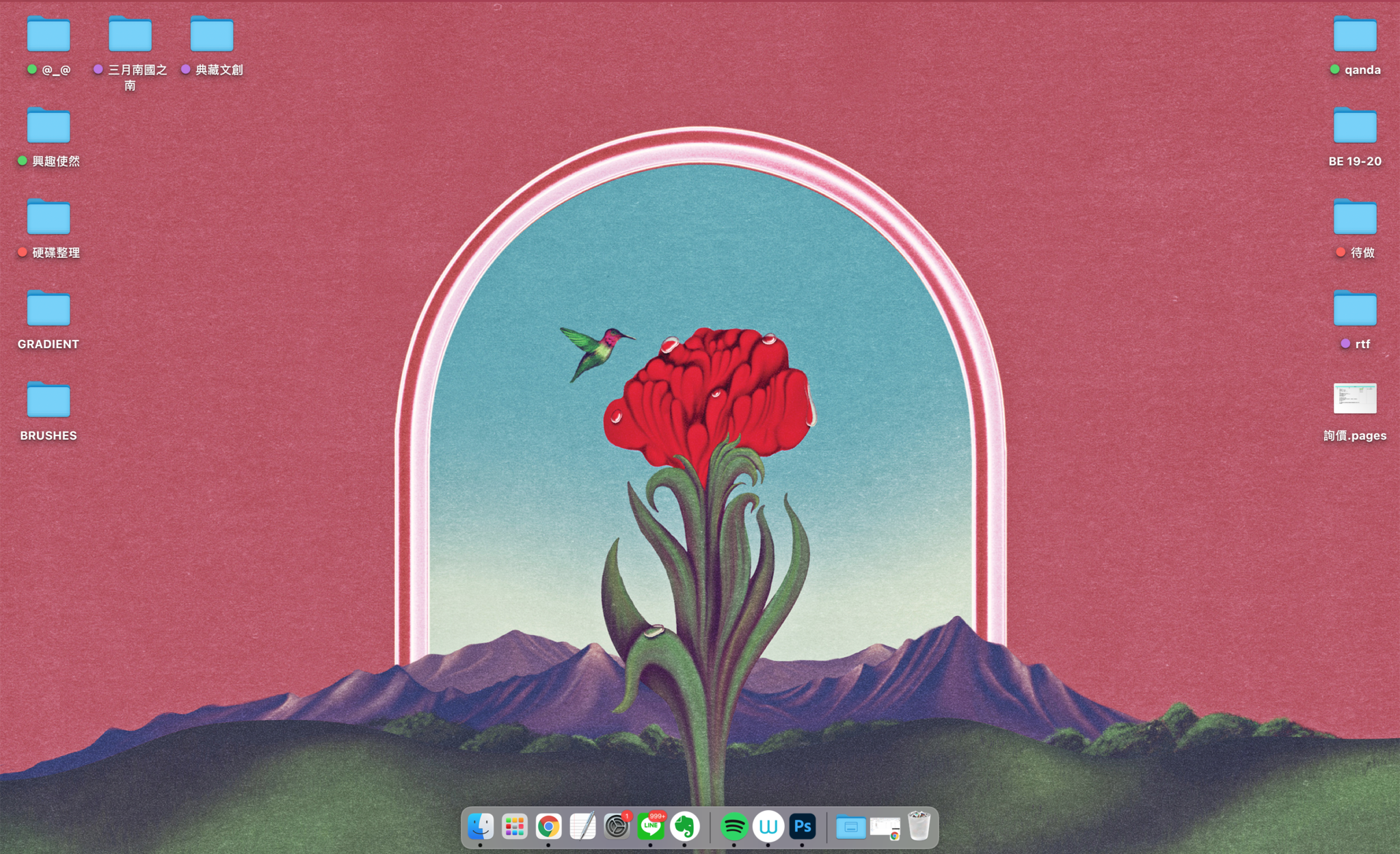1400x854 pixels.
Task: Open System Preferences with the red badge
Action: tap(617, 827)
